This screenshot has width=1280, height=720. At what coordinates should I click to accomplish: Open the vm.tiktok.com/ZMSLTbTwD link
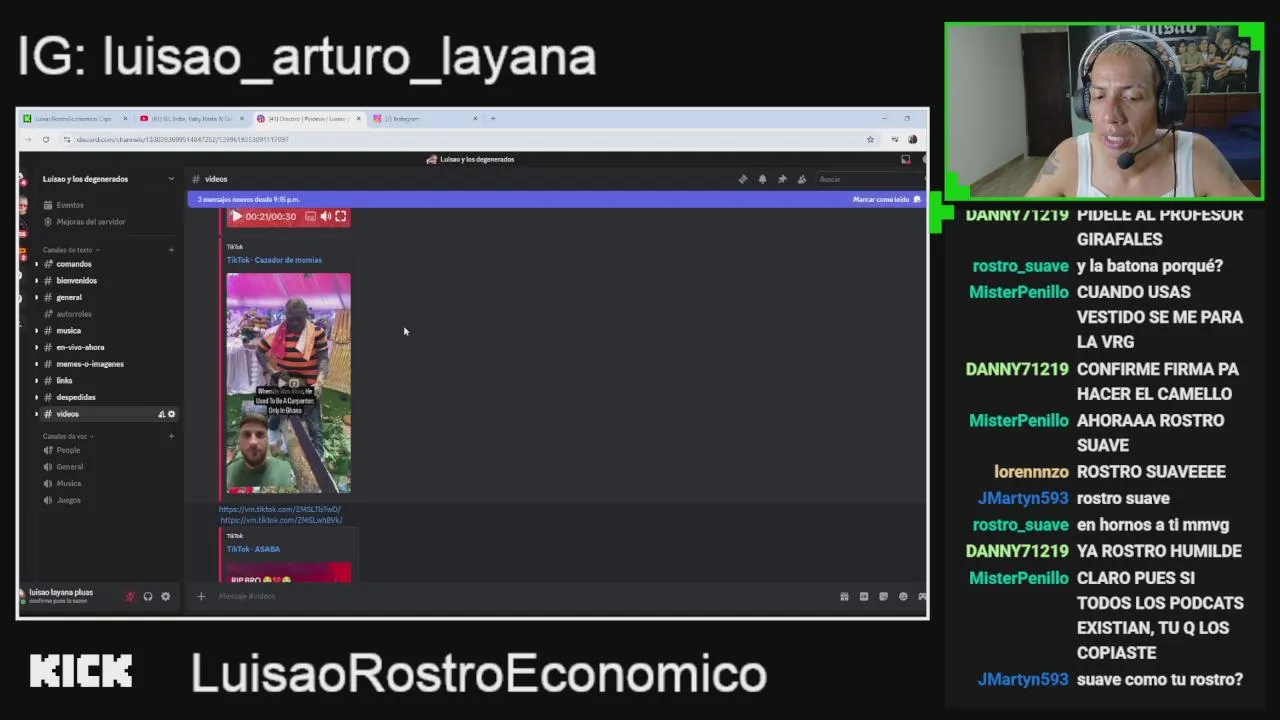tap(280, 510)
